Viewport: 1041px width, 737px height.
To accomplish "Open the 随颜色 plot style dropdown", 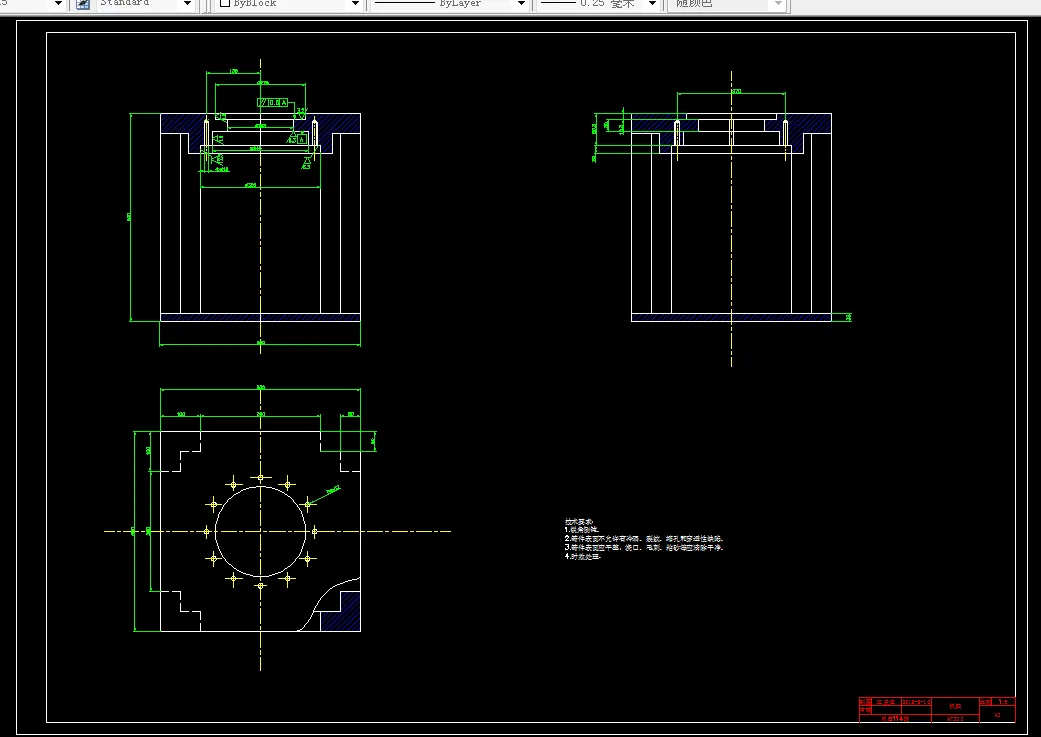I will tap(779, 4).
